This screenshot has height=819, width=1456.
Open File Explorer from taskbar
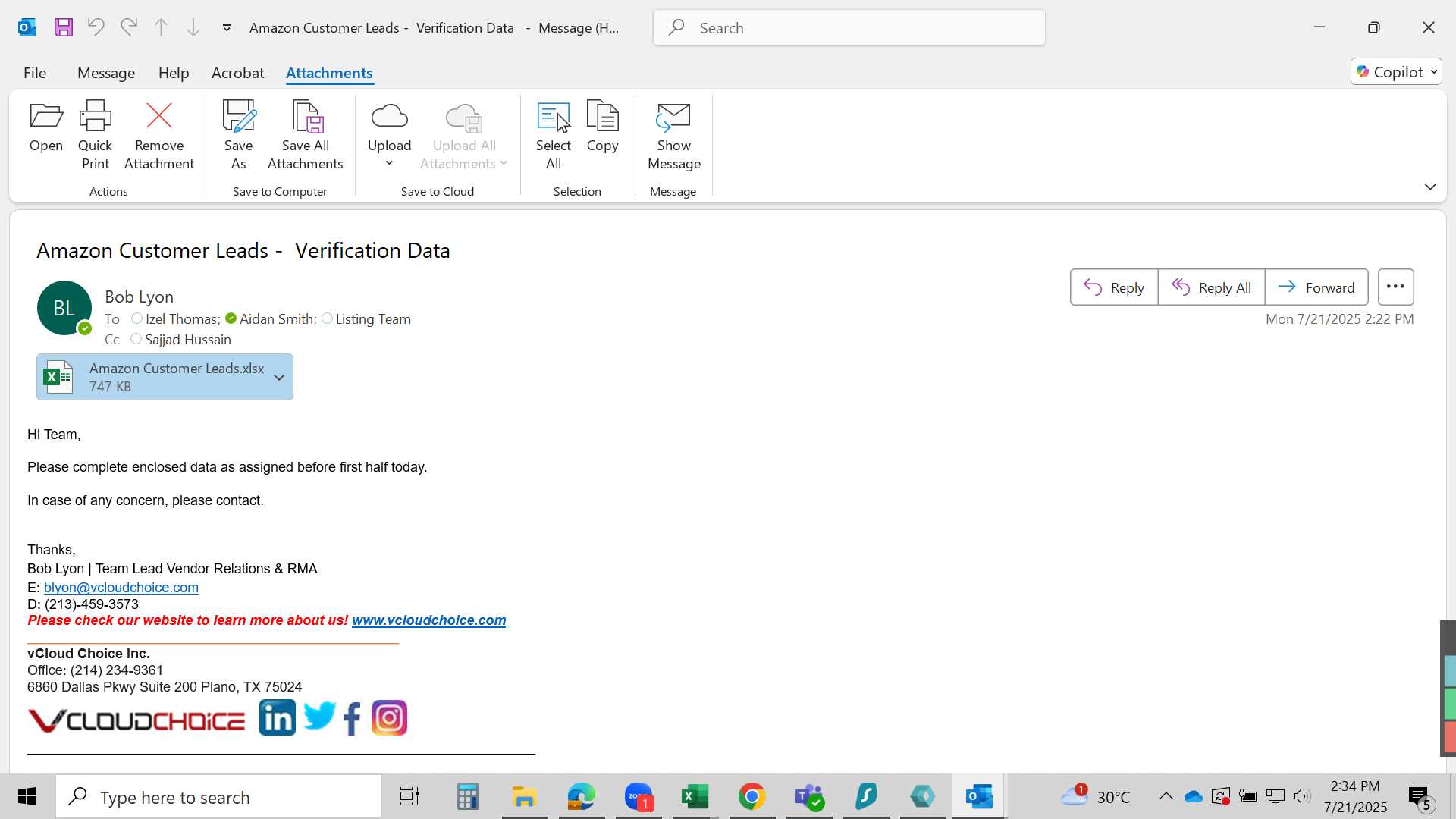(x=524, y=796)
